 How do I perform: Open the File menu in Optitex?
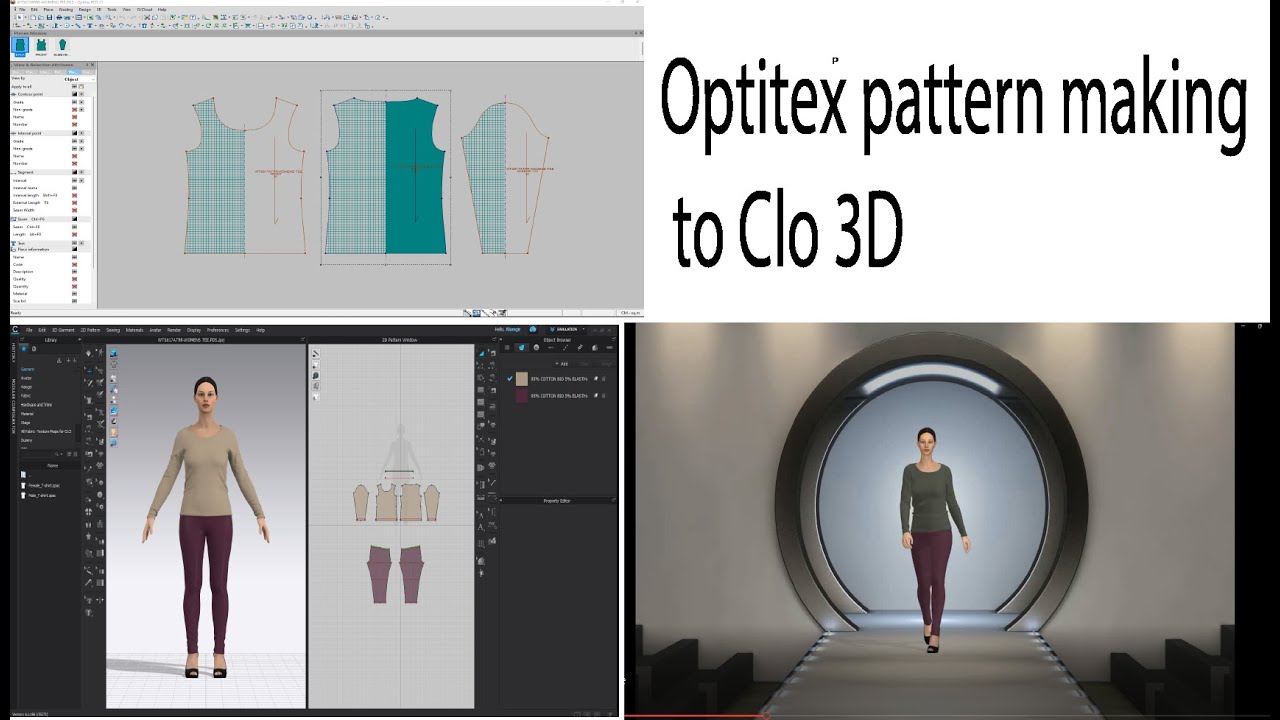pyautogui.click(x=22, y=10)
